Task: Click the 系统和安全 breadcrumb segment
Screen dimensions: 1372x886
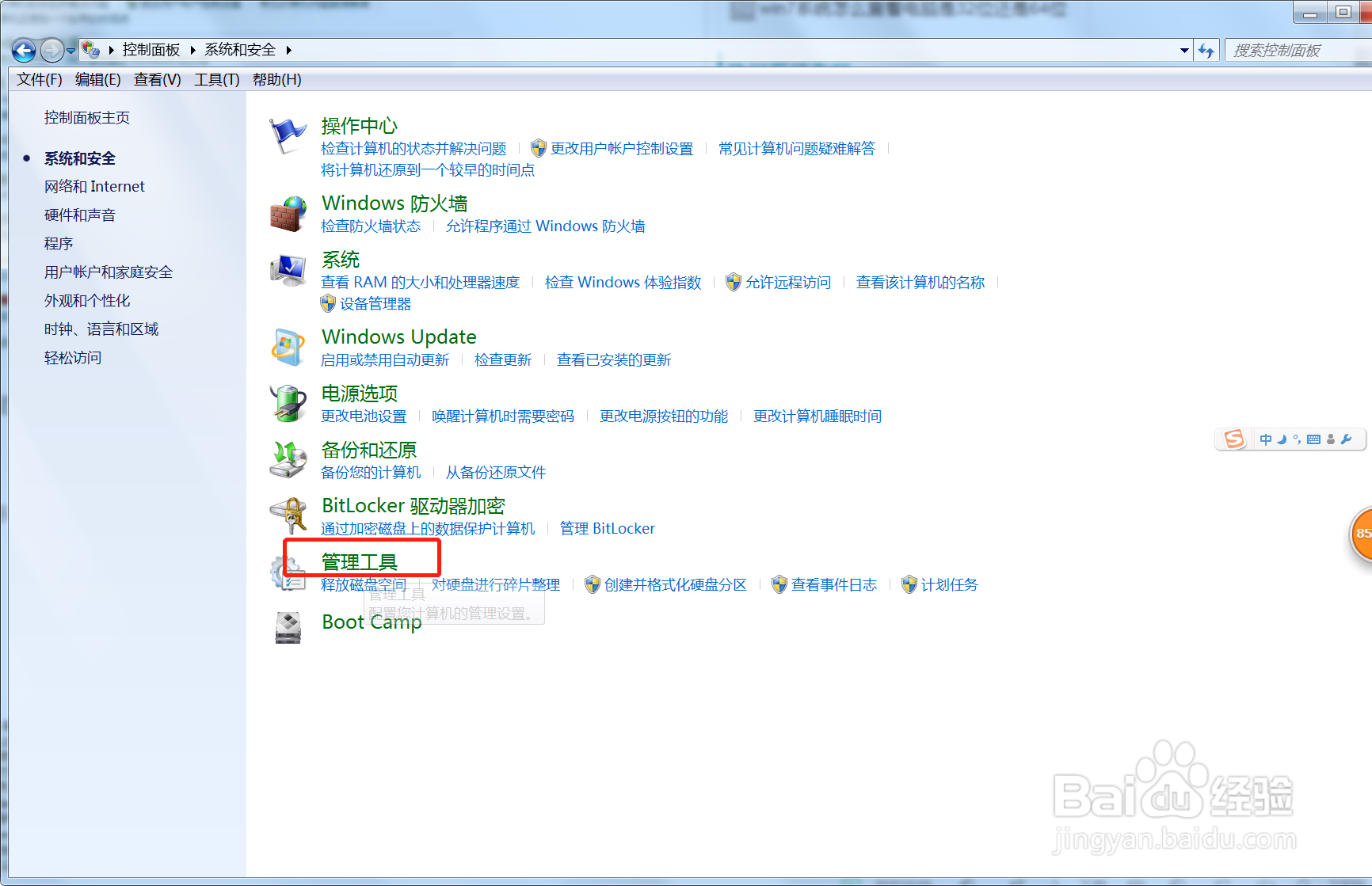Action: [240, 50]
